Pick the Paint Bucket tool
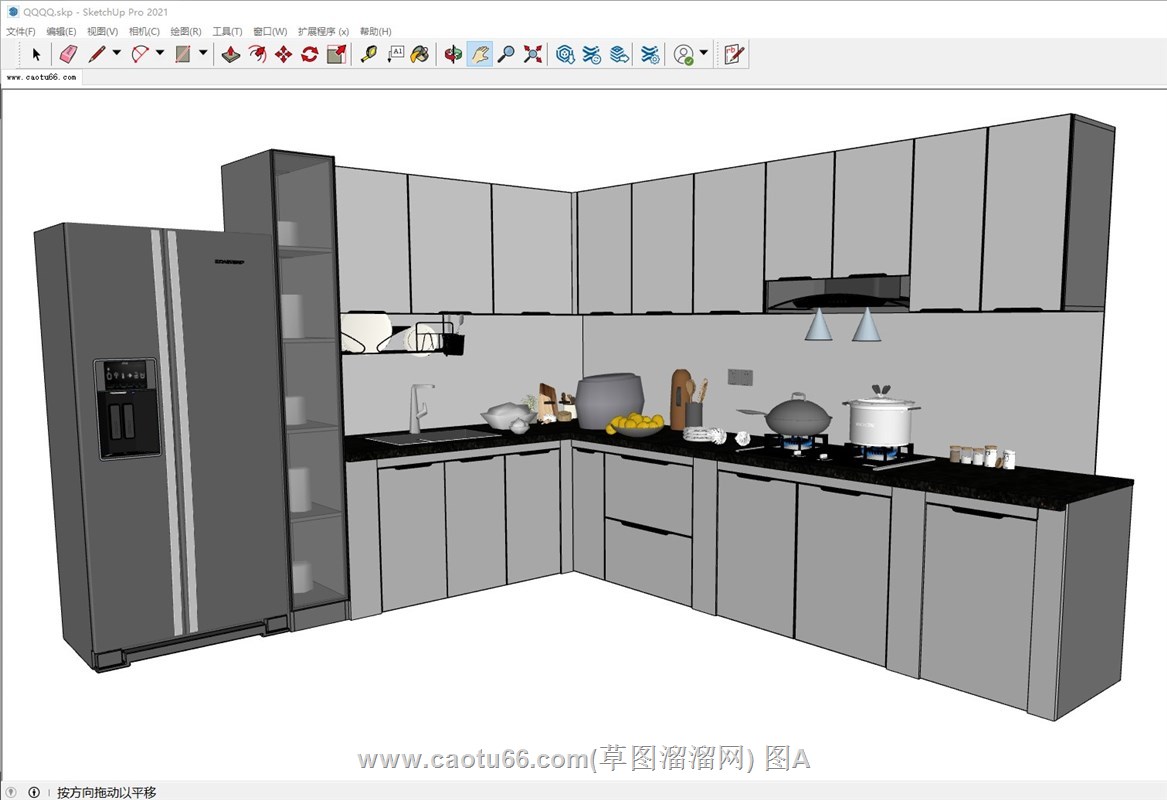Screen dimensions: 1167x800 [420, 54]
